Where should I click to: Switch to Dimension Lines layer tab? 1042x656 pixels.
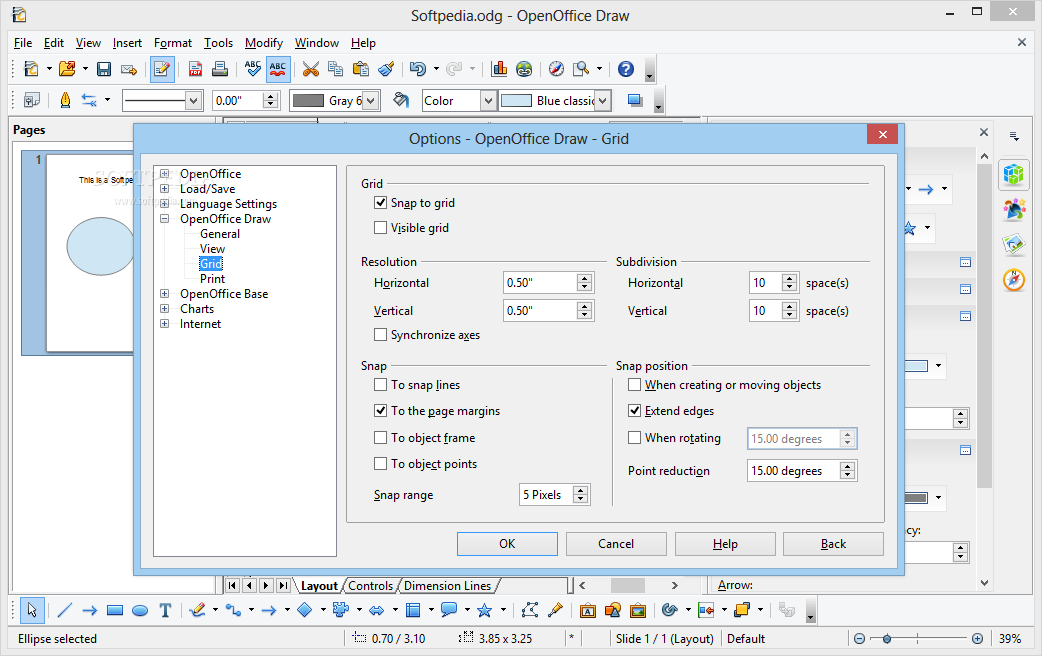point(447,586)
